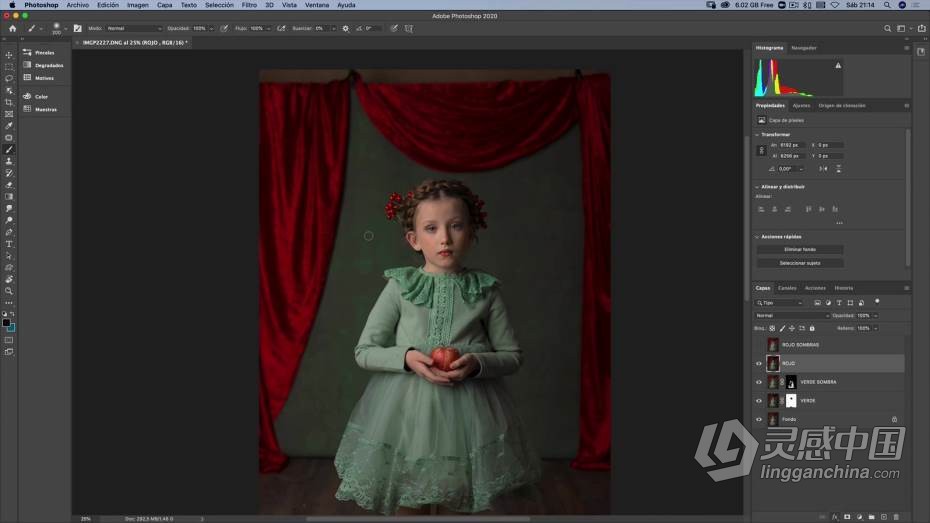
Task: Open the Opacidad dropdown in options bar
Action: 212,28
